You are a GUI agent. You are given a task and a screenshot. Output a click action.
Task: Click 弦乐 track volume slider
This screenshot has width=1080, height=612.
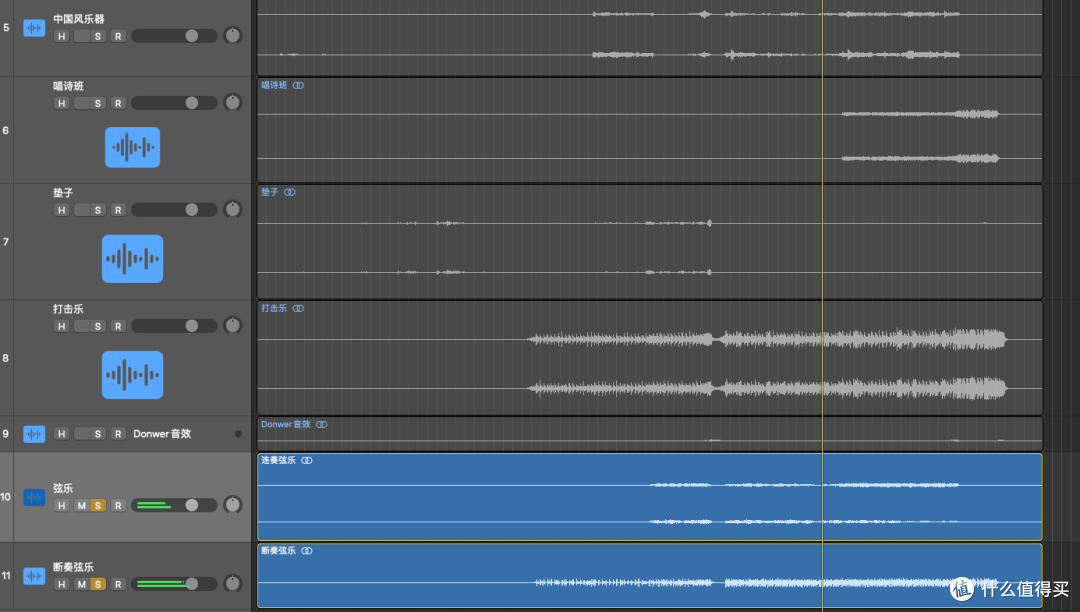(174, 505)
